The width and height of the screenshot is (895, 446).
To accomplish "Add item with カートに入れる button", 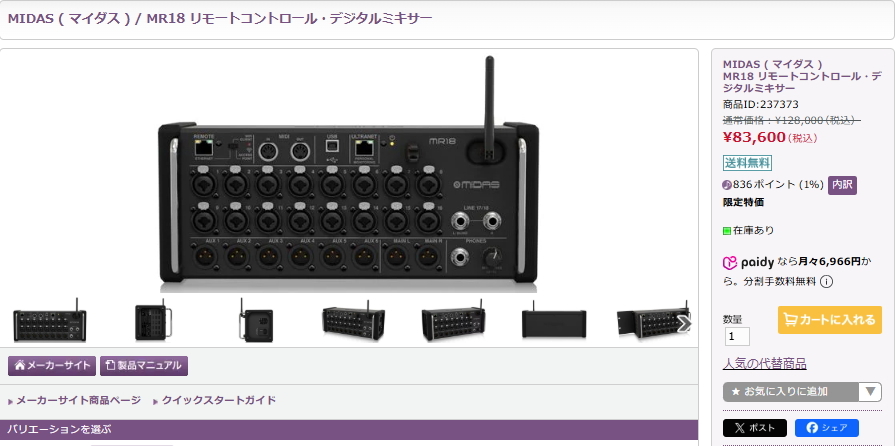I will coord(829,320).
